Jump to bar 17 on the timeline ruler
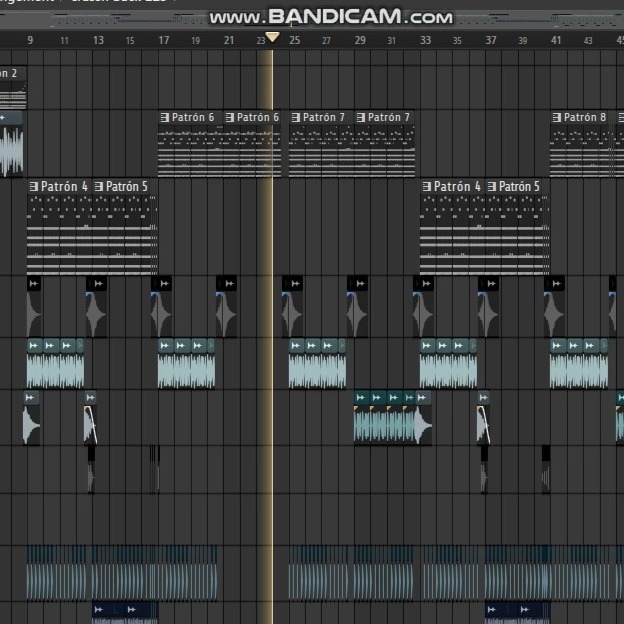 (x=164, y=40)
